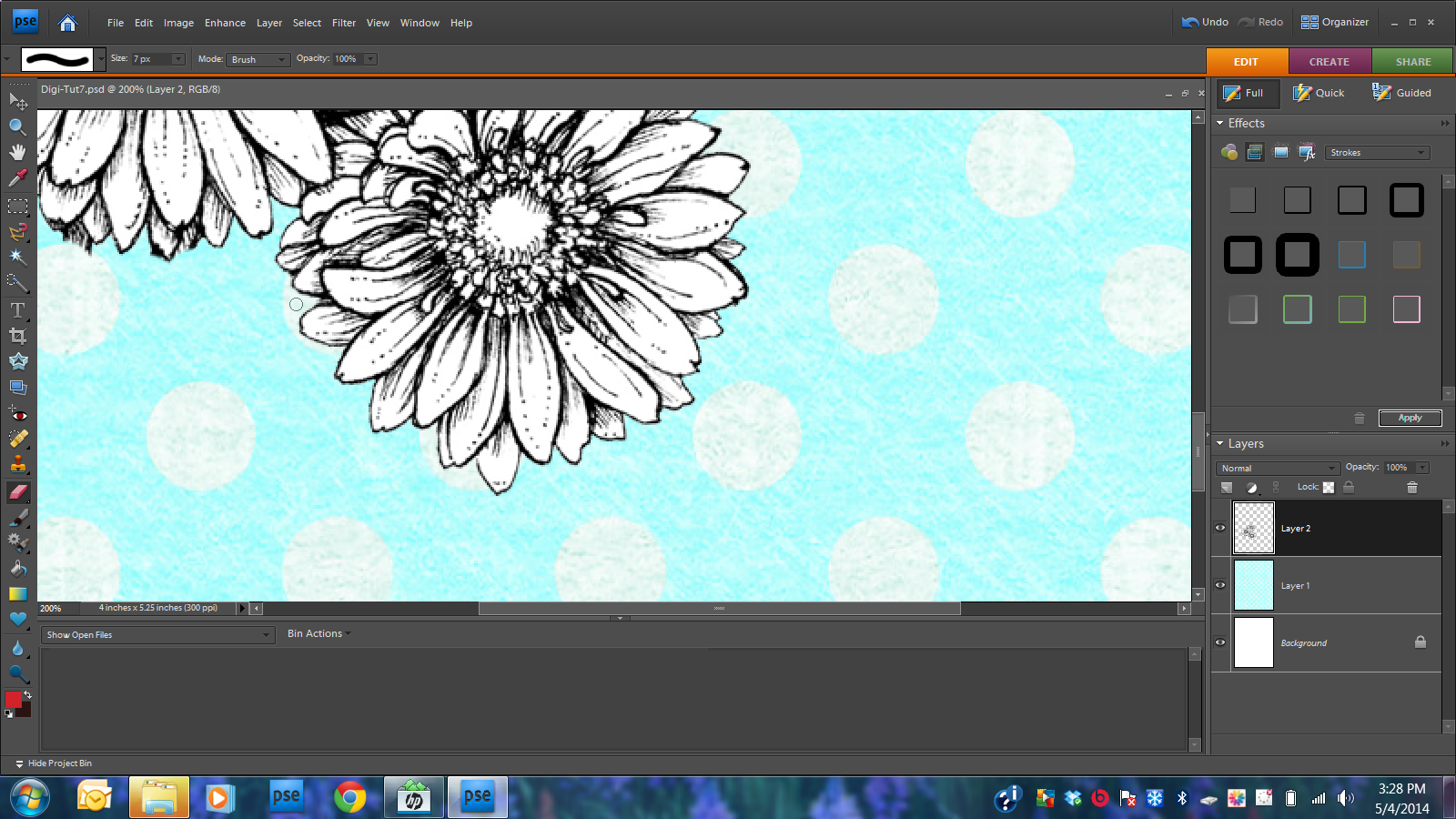
Task: Show Layer Styles in Effects panel
Action: coord(1255,152)
